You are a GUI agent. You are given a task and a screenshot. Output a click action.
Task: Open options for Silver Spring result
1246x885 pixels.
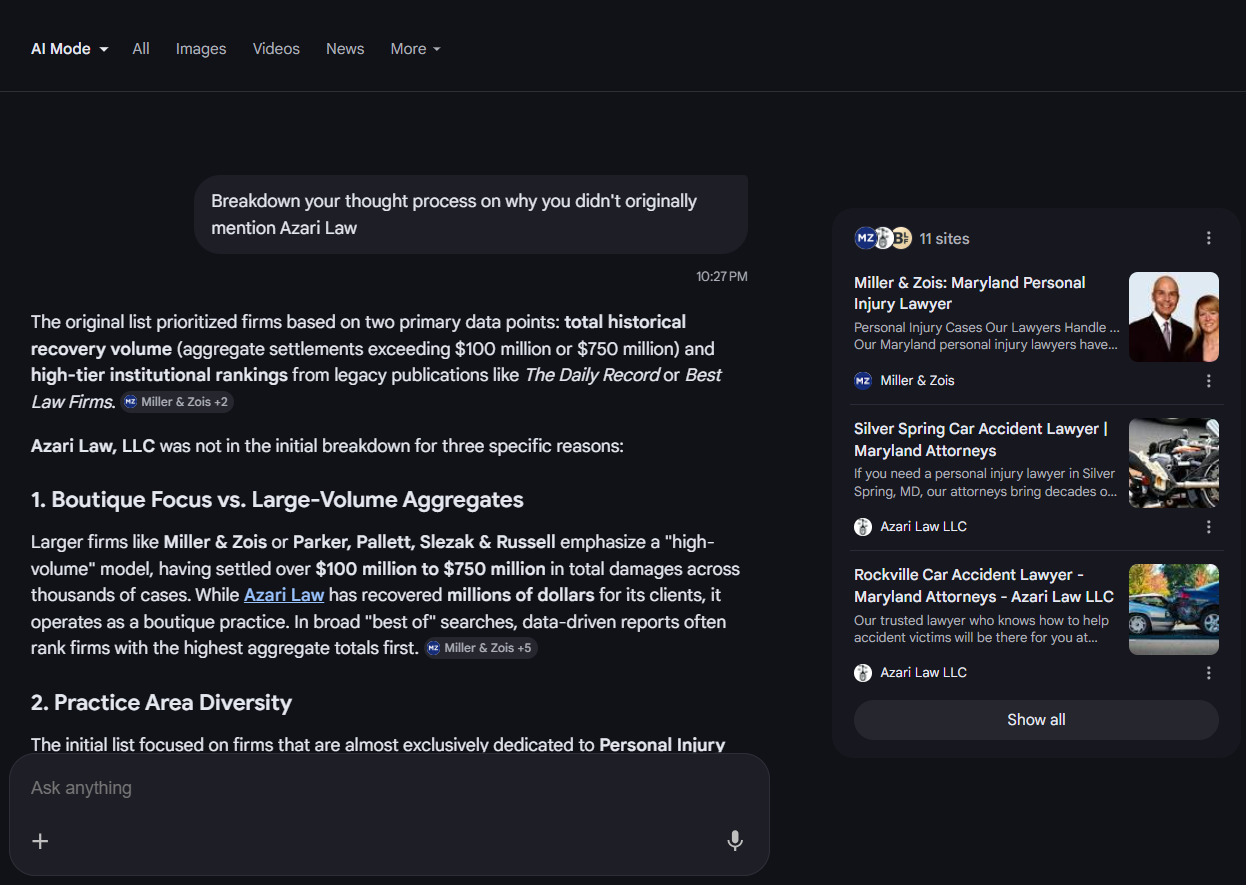[x=1208, y=527]
